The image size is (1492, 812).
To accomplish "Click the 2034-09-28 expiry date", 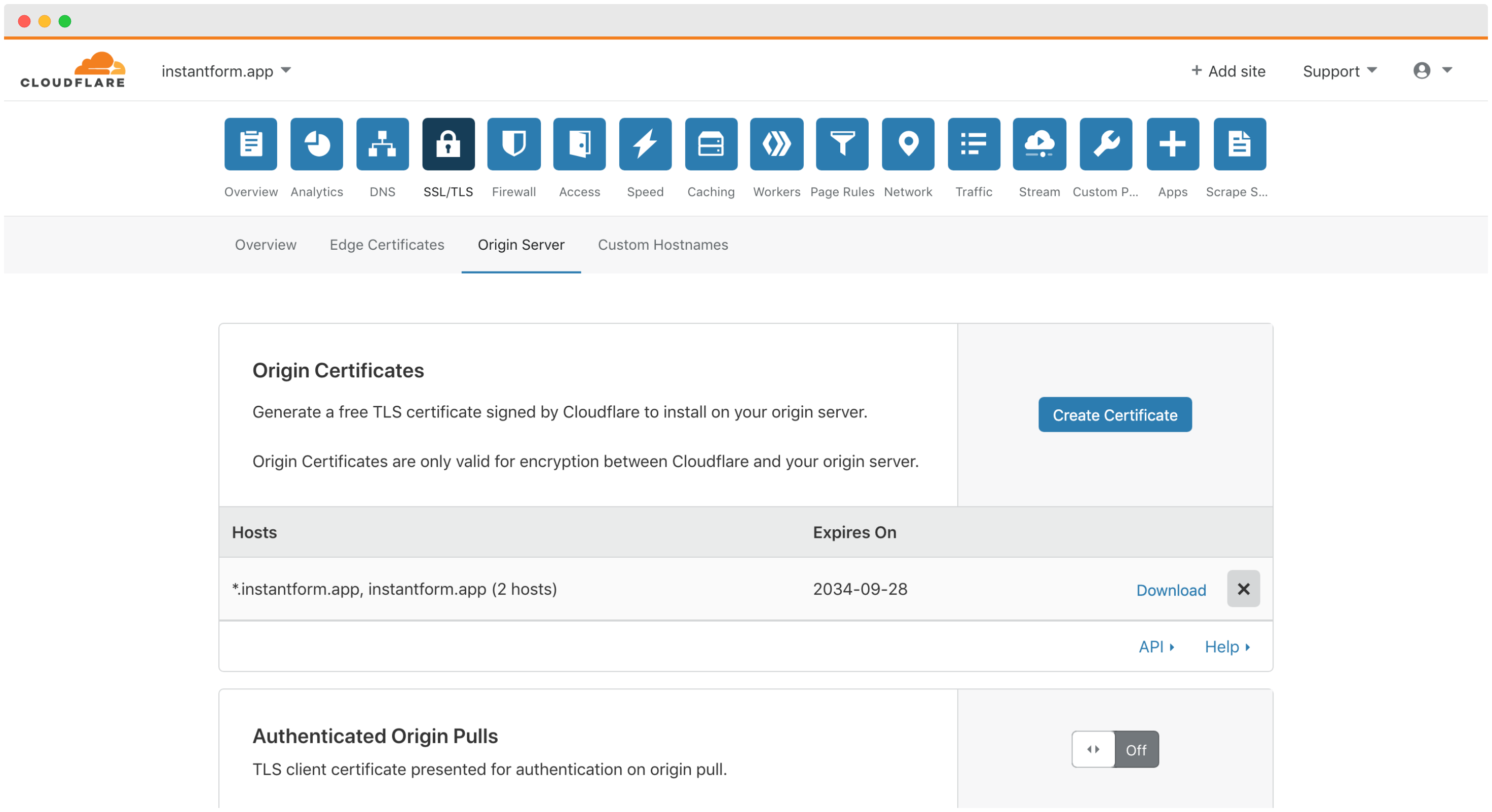I will (x=861, y=589).
